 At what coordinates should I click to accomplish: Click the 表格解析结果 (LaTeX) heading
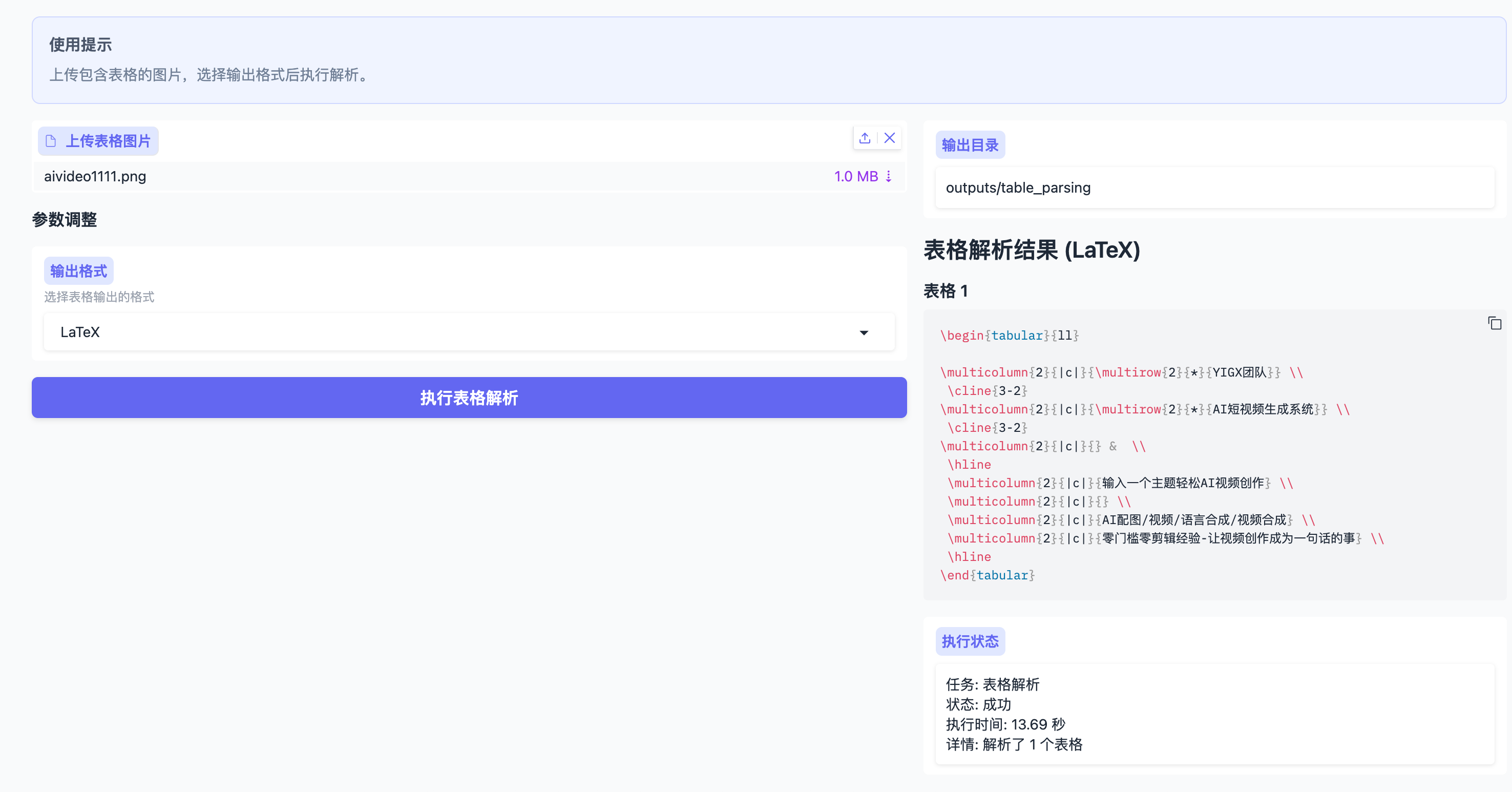point(1031,251)
